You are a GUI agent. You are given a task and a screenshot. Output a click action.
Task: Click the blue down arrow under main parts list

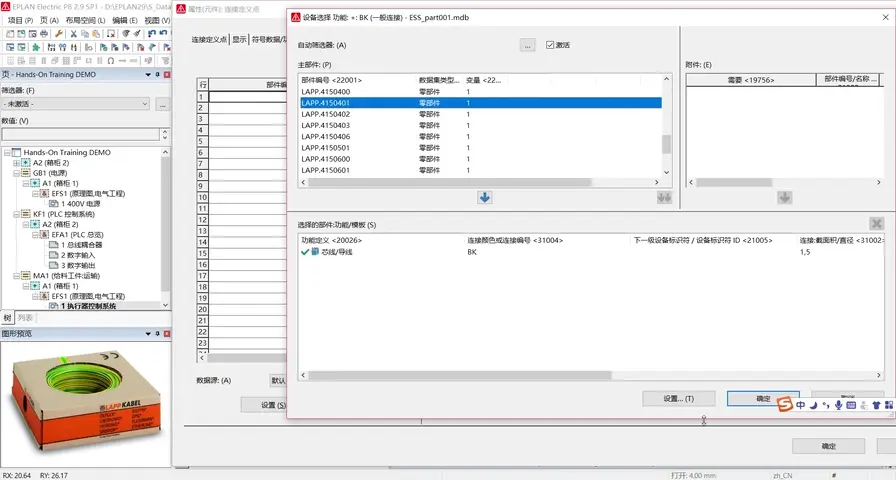click(x=484, y=197)
